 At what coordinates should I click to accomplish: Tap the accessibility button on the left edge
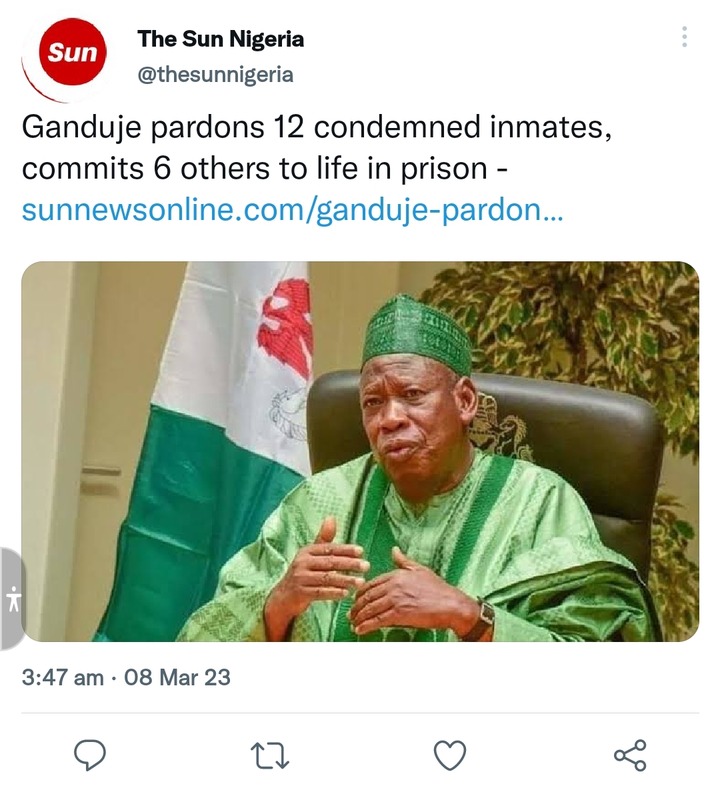[x=12, y=599]
